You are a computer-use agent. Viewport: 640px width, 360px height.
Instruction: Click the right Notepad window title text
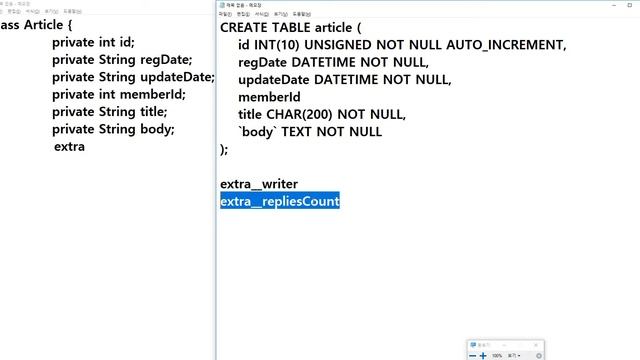click(244, 5)
